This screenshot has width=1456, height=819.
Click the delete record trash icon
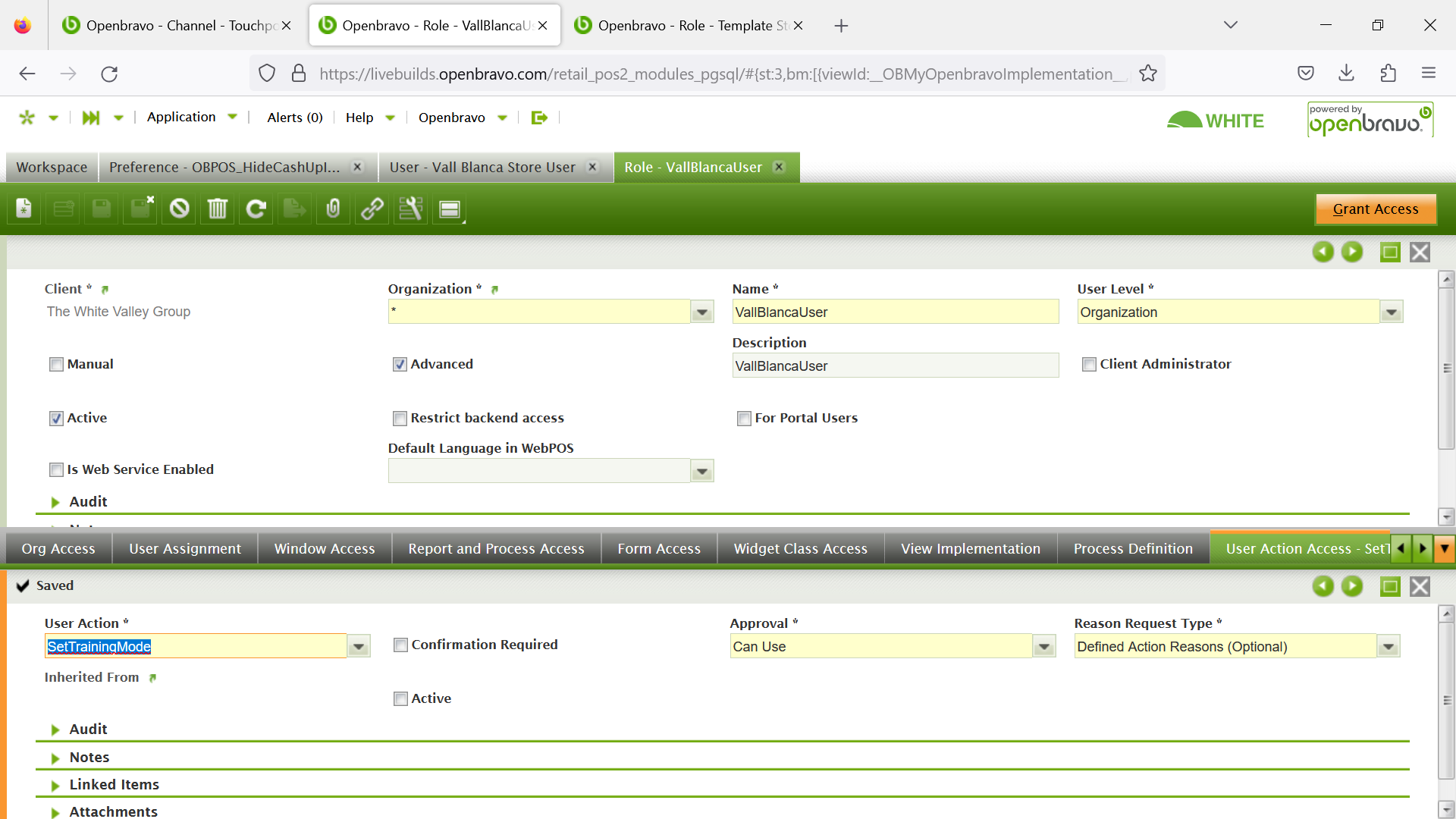tap(218, 209)
